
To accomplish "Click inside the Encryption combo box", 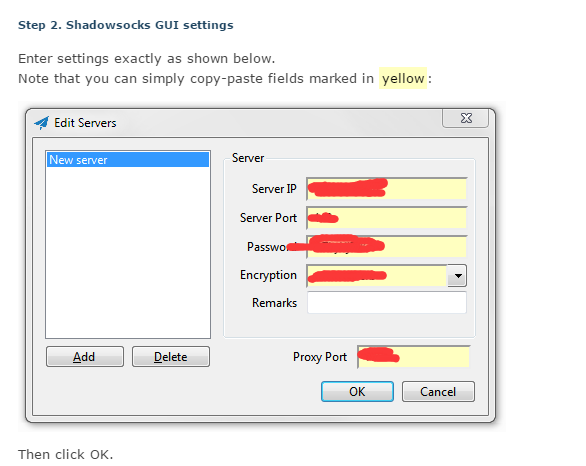I will pos(377,276).
